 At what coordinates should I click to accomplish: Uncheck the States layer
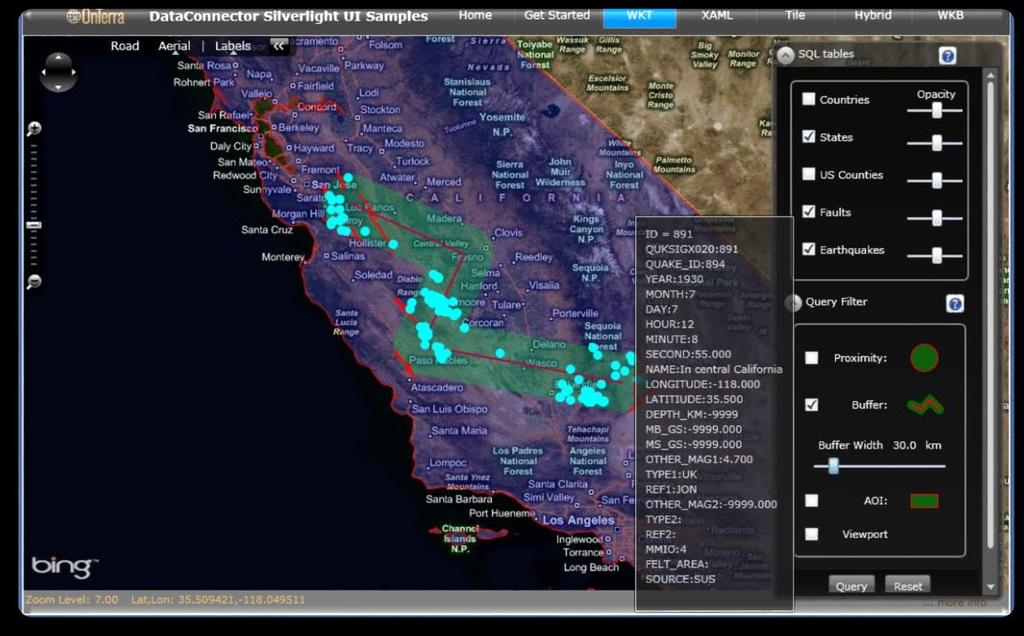(x=808, y=136)
